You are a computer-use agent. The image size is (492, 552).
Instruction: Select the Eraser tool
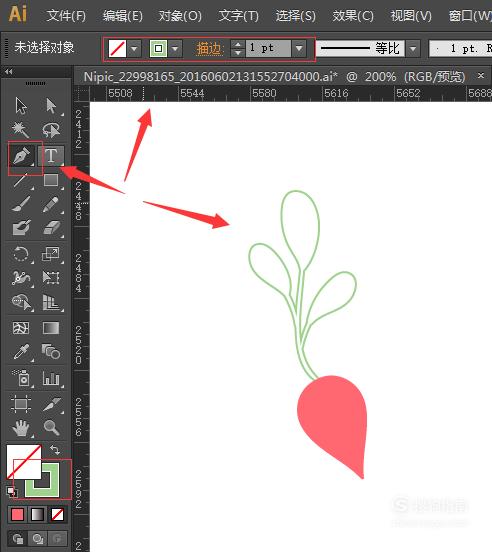[x=51, y=228]
